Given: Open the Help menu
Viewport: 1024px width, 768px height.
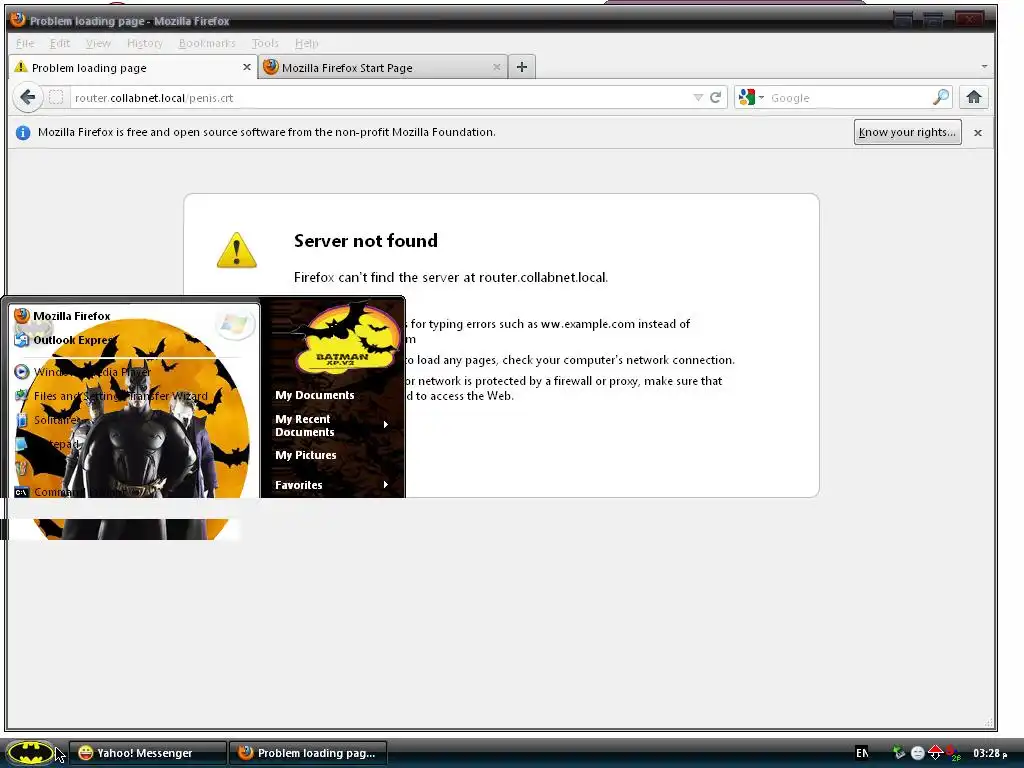Looking at the screenshot, I should pyautogui.click(x=306, y=43).
